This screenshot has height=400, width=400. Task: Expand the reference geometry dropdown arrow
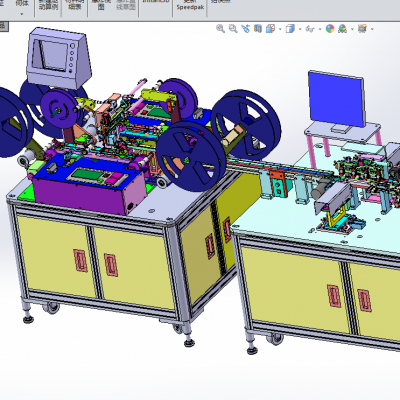click(x=22, y=14)
